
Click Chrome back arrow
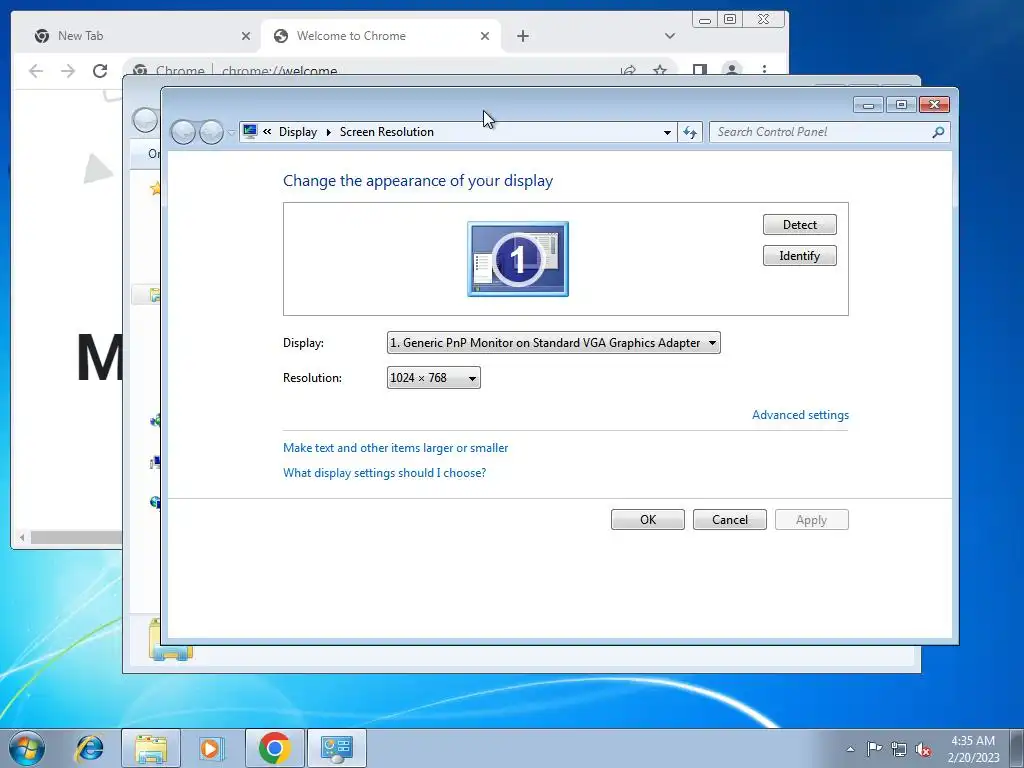36,71
